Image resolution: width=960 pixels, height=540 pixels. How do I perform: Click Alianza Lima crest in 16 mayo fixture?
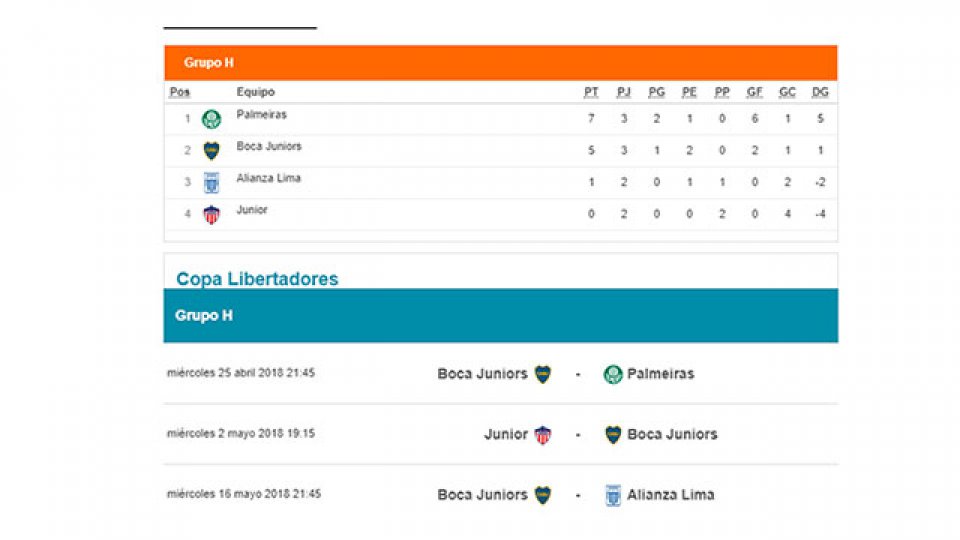pos(613,495)
